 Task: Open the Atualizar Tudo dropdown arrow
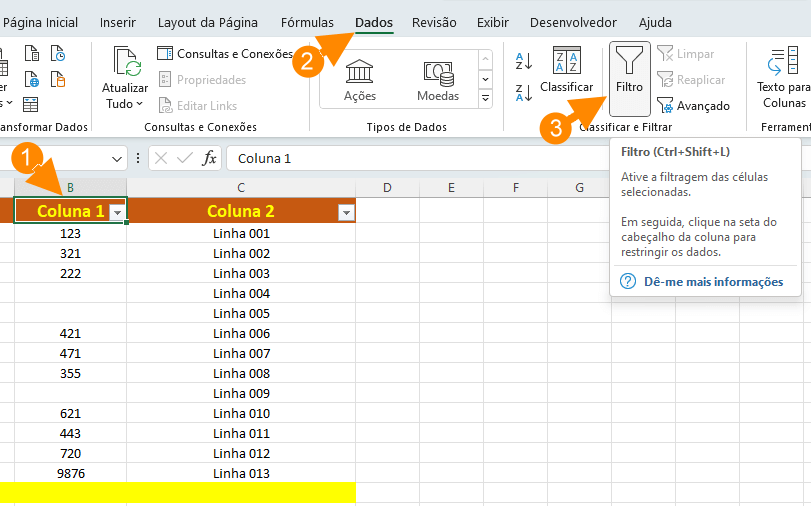point(139,104)
